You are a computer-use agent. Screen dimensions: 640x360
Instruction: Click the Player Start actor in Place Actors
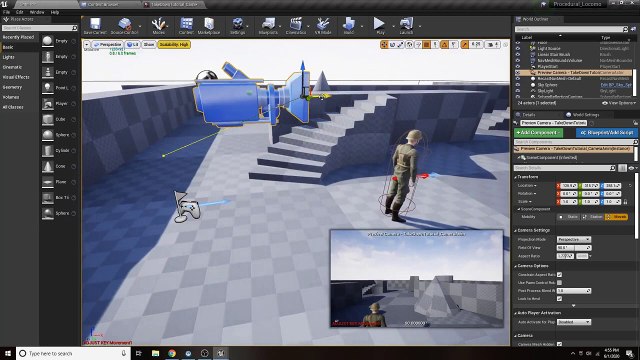click(x=59, y=104)
